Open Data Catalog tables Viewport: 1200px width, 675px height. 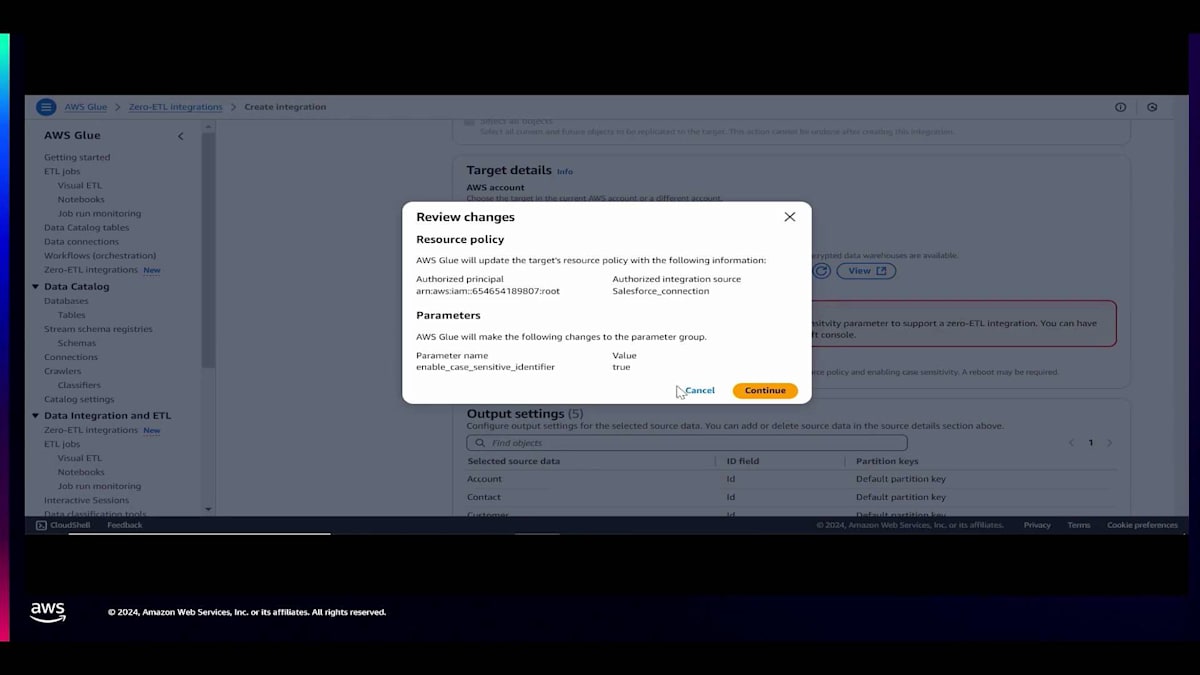(86, 227)
